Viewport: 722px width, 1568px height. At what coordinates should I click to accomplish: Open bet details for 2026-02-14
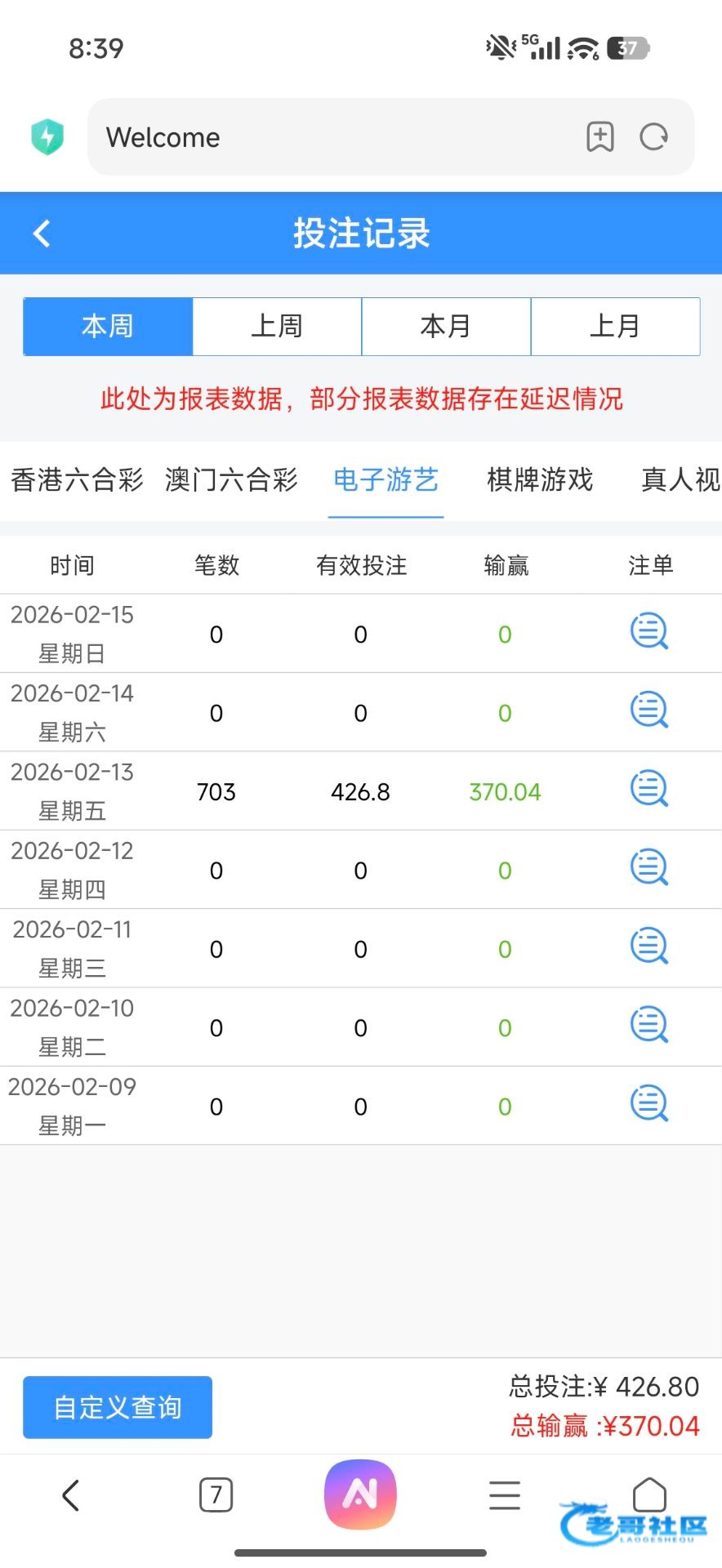pos(649,711)
